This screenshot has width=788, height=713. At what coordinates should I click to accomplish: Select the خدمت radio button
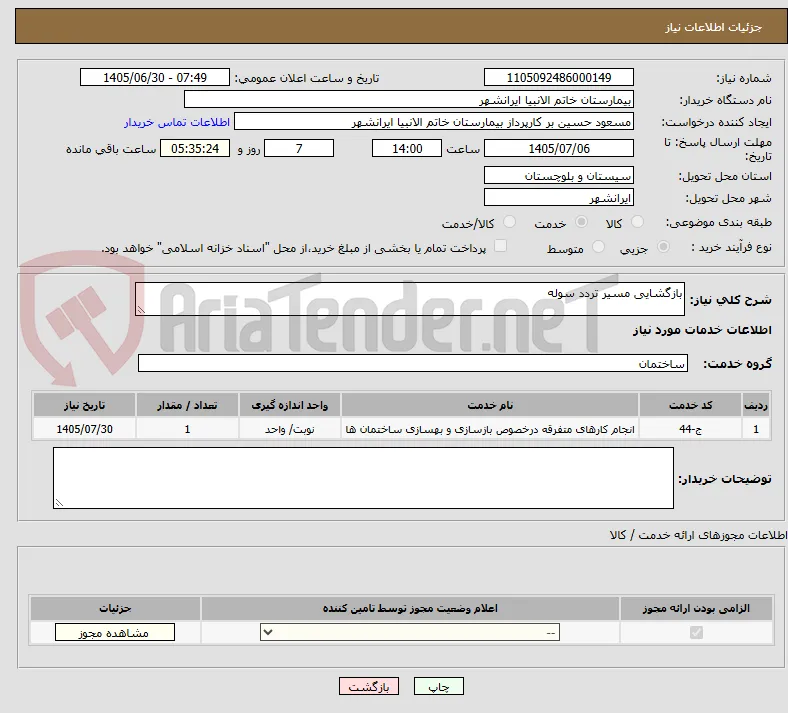[581, 222]
